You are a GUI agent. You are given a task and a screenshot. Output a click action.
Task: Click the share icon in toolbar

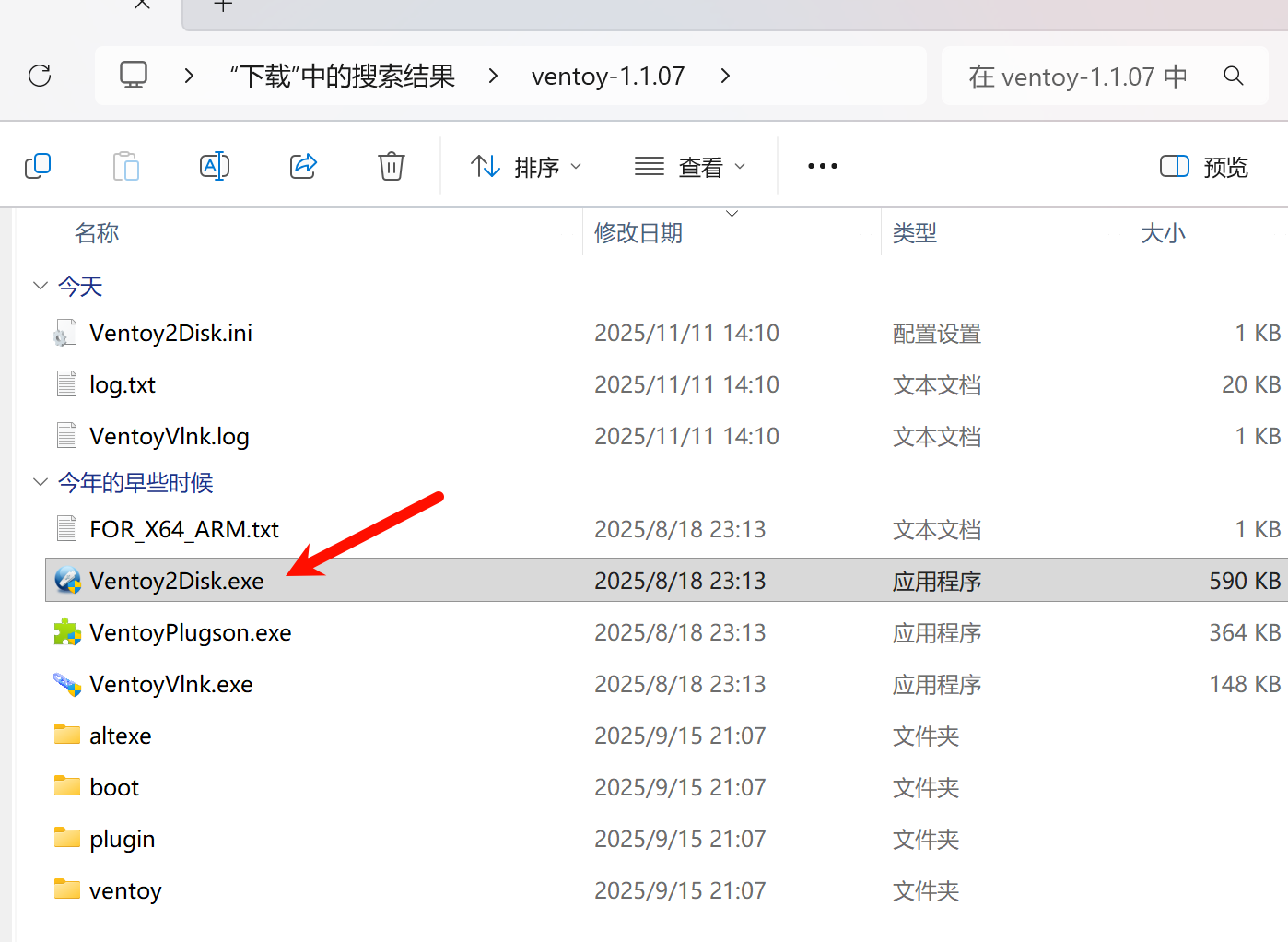tap(303, 167)
